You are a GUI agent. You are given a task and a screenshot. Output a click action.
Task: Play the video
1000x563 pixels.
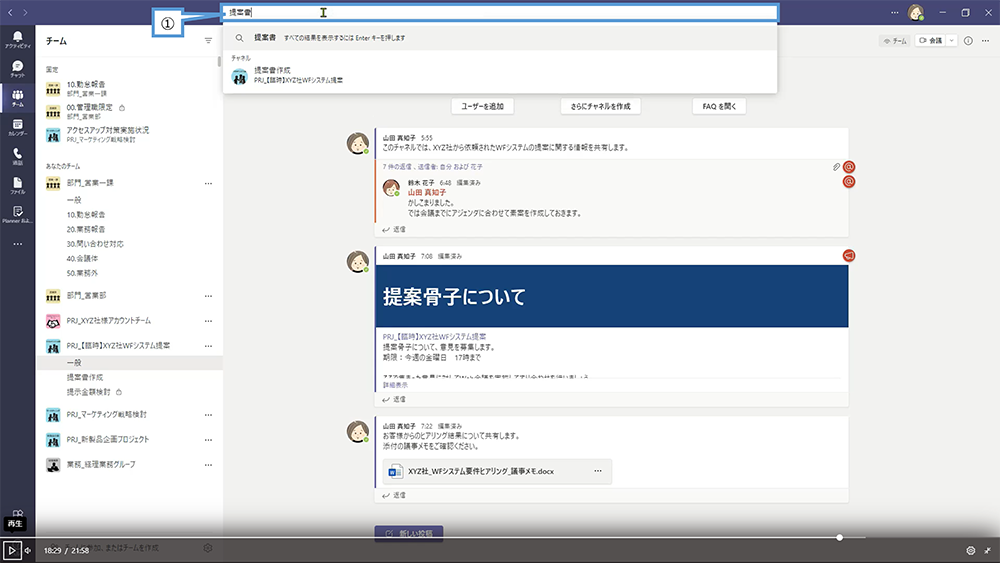coord(11,550)
